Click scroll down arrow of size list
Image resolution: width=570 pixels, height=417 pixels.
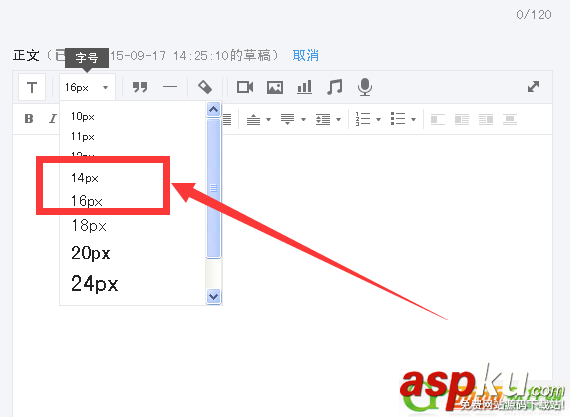pyautogui.click(x=214, y=296)
